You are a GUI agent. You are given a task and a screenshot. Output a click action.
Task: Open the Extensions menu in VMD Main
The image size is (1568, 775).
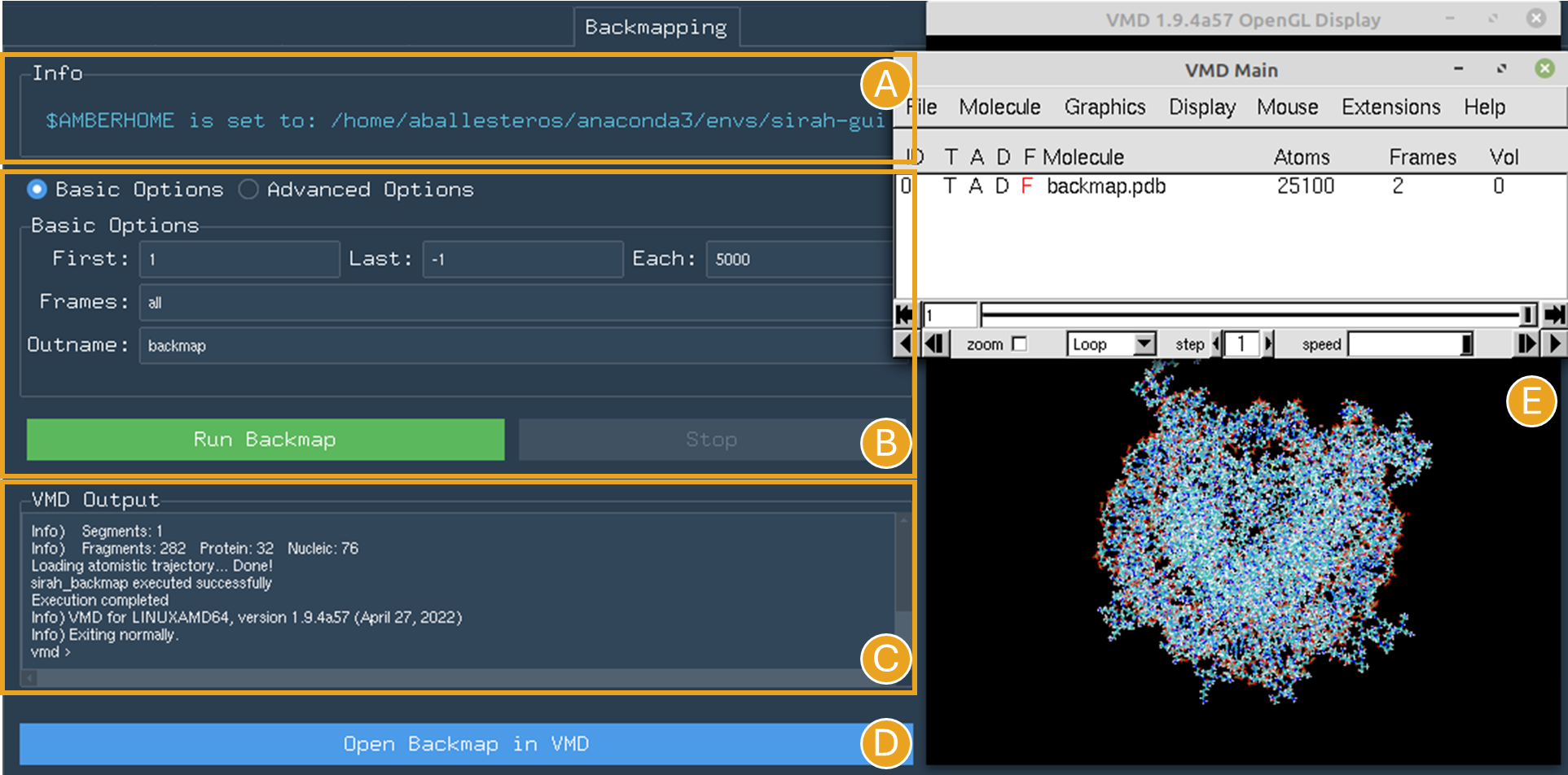(1390, 107)
